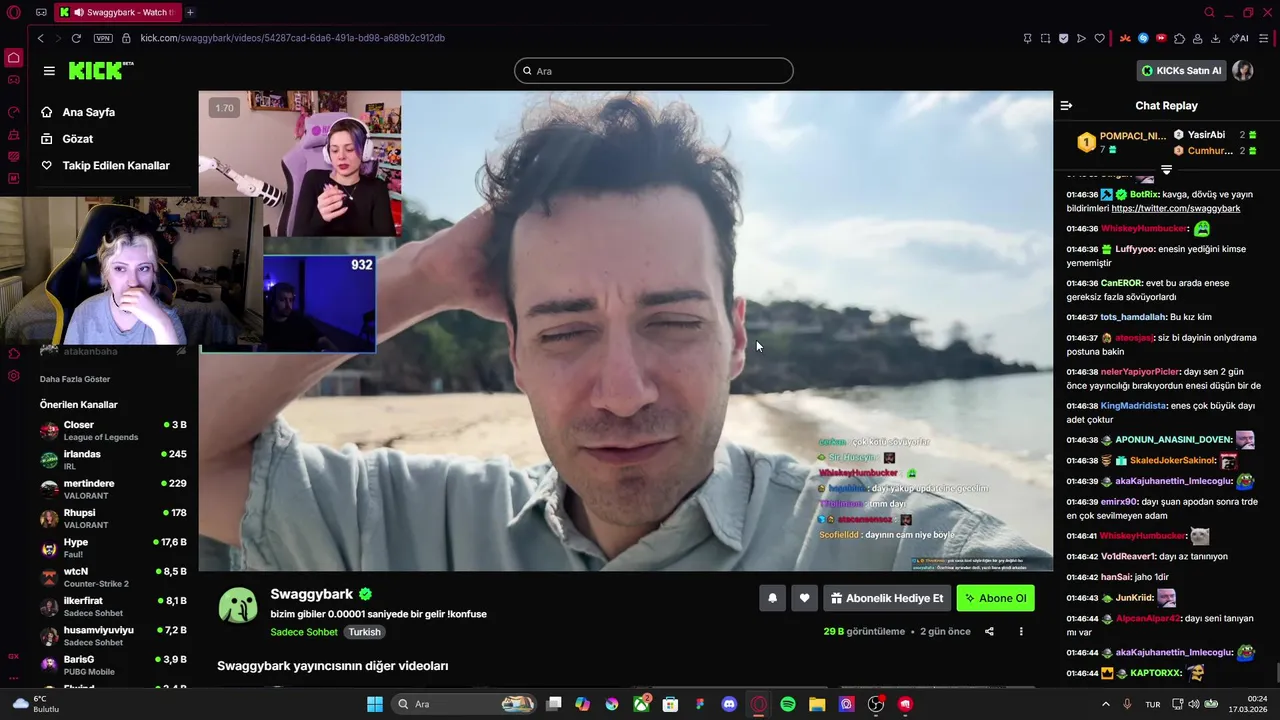Open the video three-dot options menu
This screenshot has height=720, width=1280.
[x=1021, y=631]
